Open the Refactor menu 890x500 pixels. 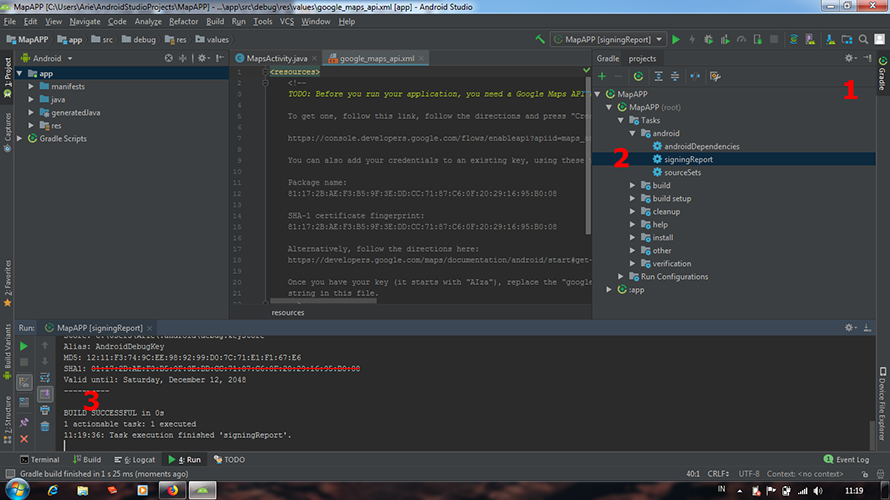point(183,22)
